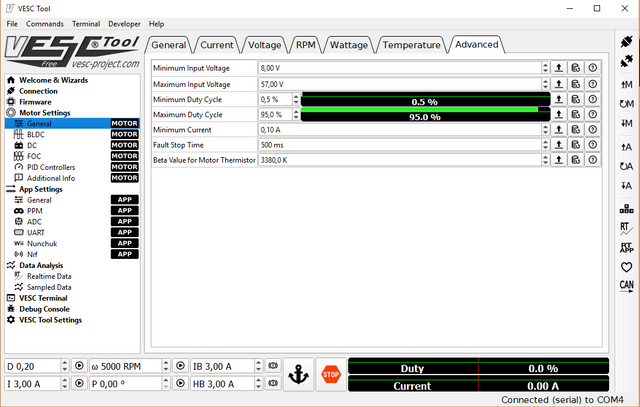Switch to the Voltage tab
Viewport: 640px width, 407px height.
tap(264, 45)
